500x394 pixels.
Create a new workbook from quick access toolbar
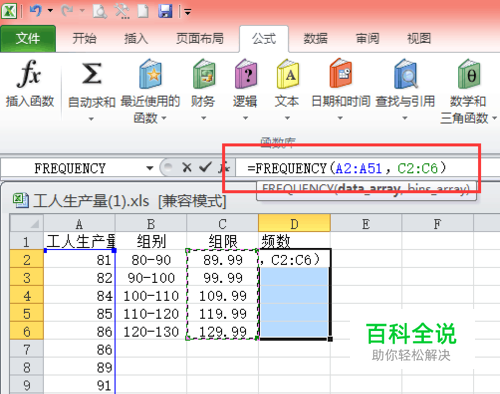143,11
